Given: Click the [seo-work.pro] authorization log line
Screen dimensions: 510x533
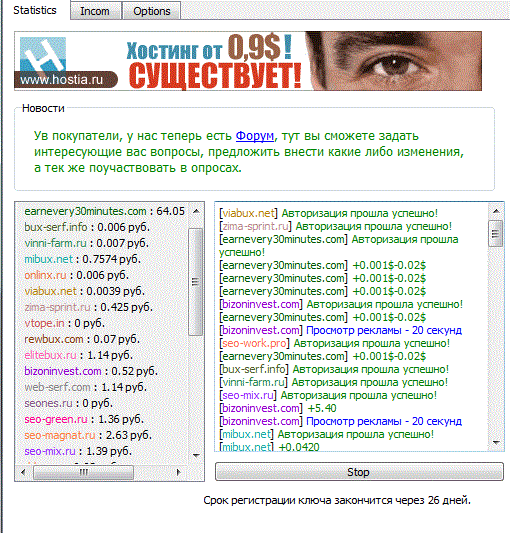Looking at the screenshot, I should pos(335,343).
